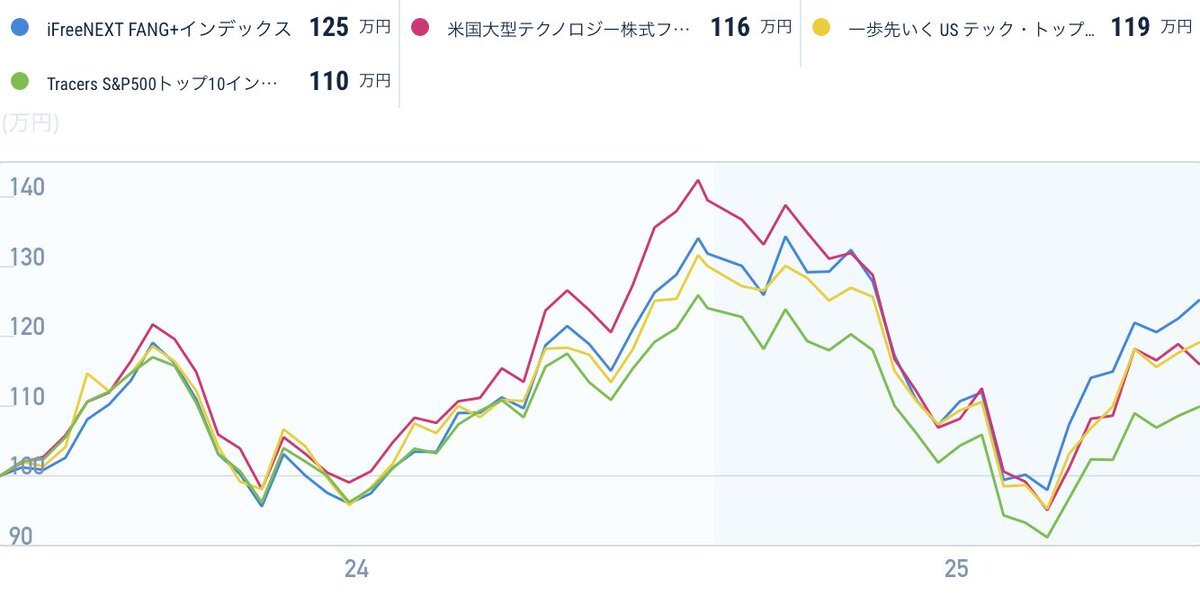This screenshot has height=596, width=1200.
Task: Click the magenta 米国大型テクノロジー株式 legend dot
Action: pyautogui.click(x=420, y=27)
